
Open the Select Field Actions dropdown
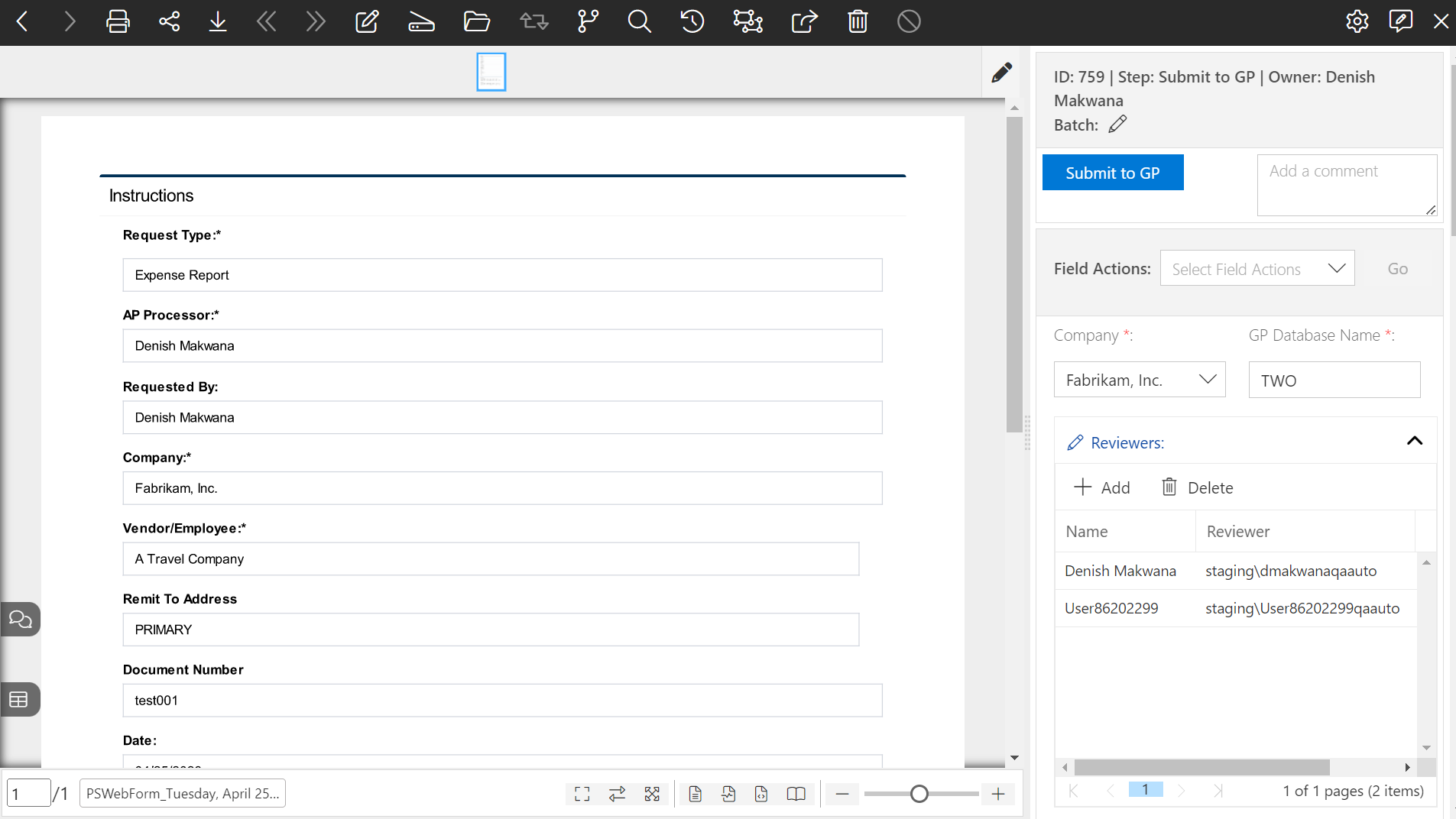point(1257,269)
